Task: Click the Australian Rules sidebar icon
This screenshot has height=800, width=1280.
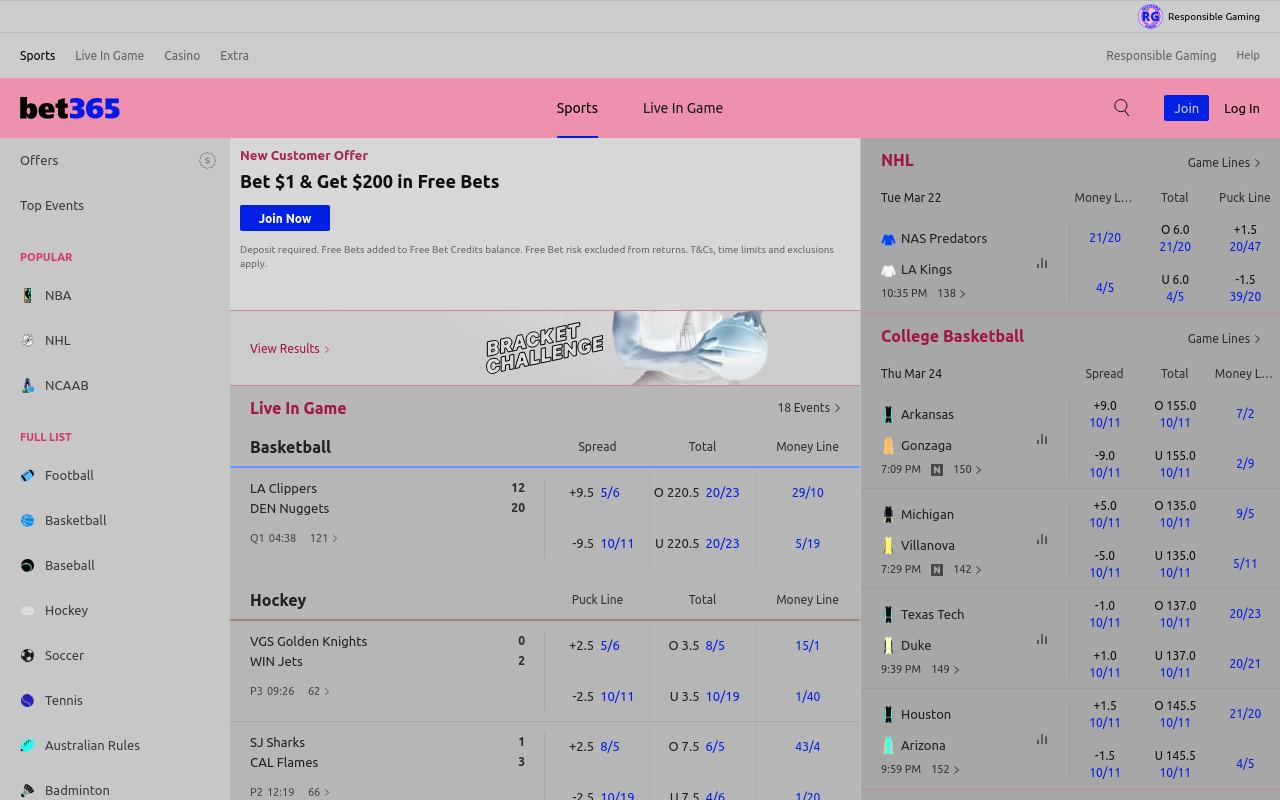Action: (28, 745)
